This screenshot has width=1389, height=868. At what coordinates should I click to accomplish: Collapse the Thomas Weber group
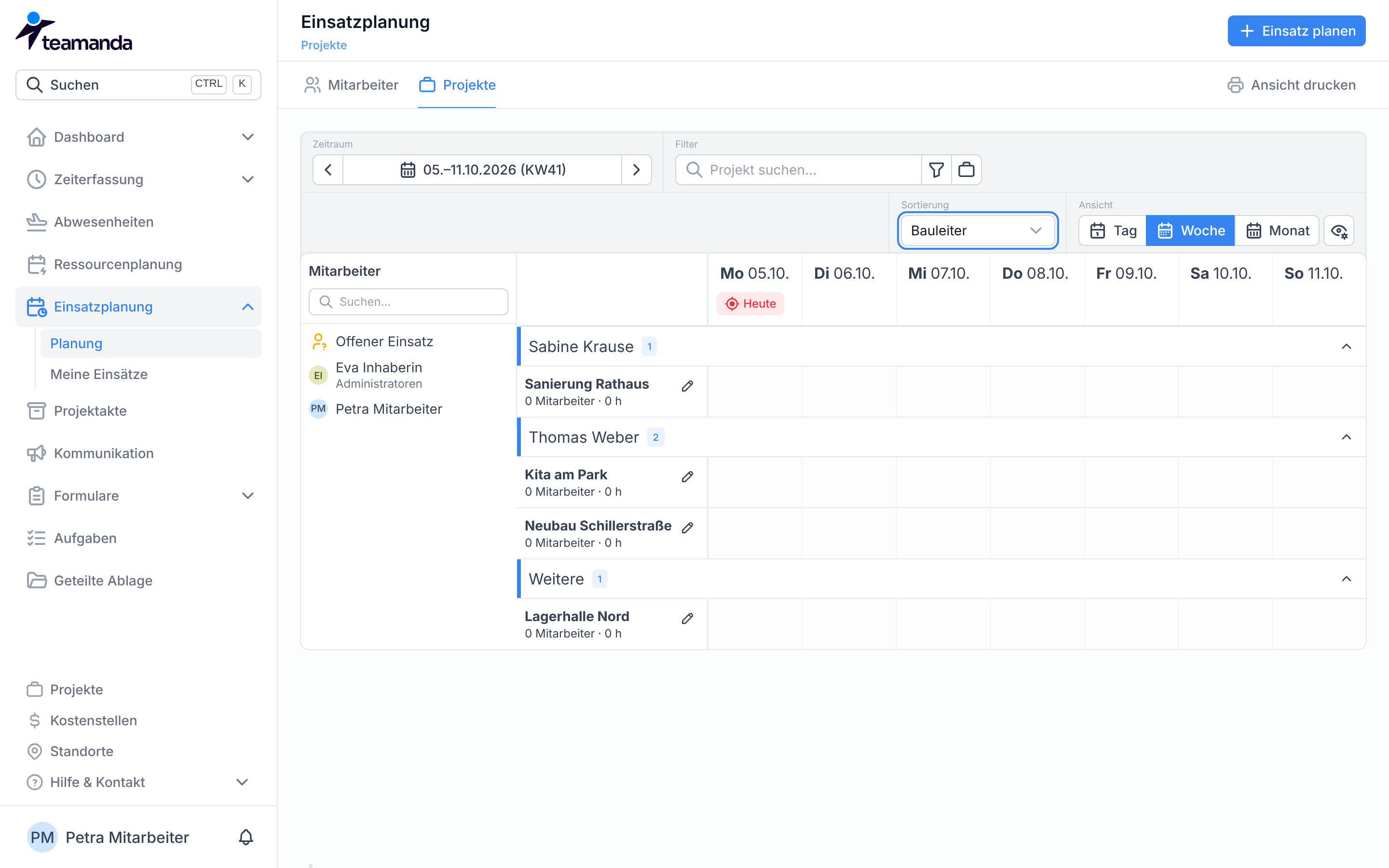(1347, 437)
